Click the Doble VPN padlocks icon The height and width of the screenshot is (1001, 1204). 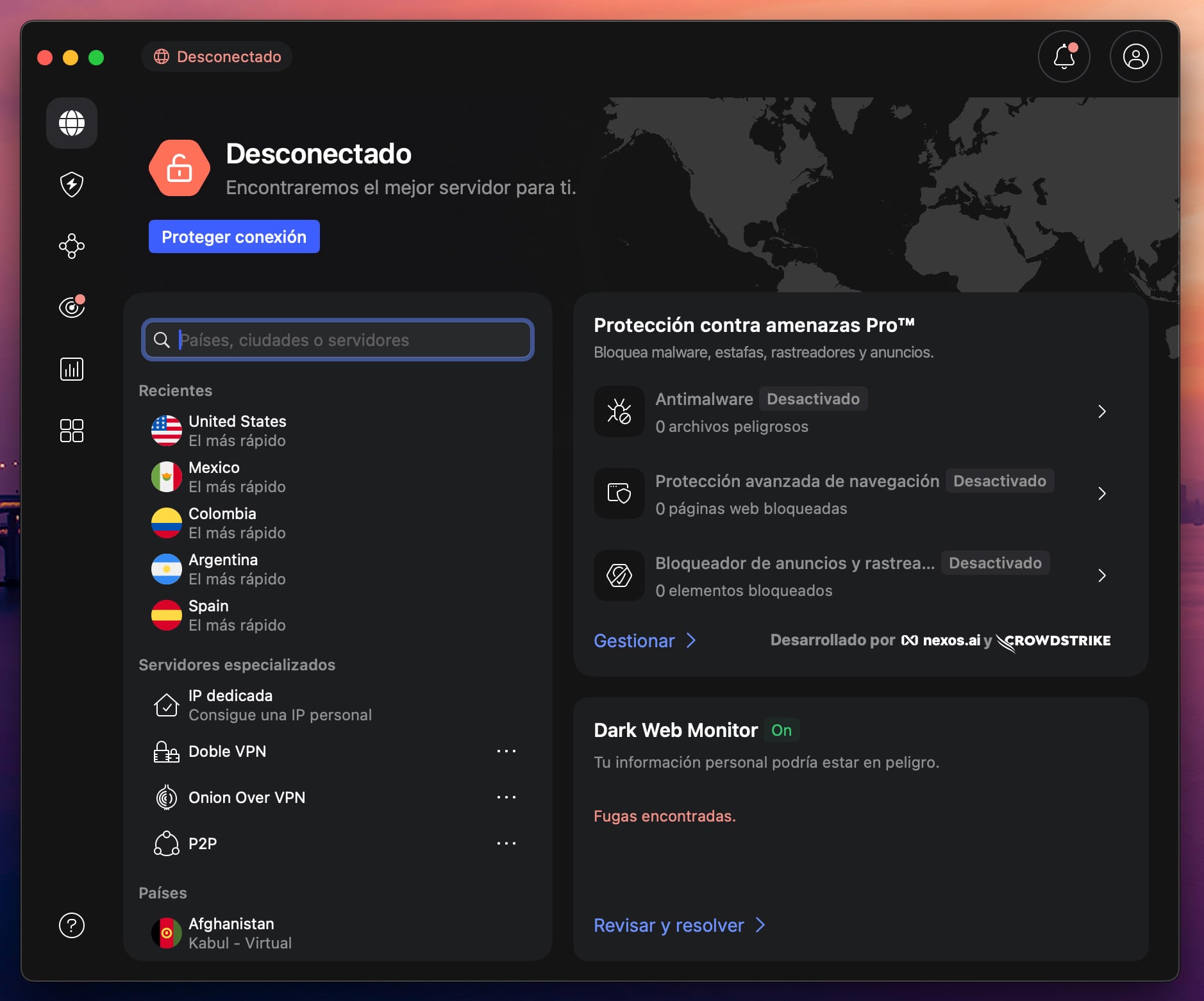click(x=167, y=751)
